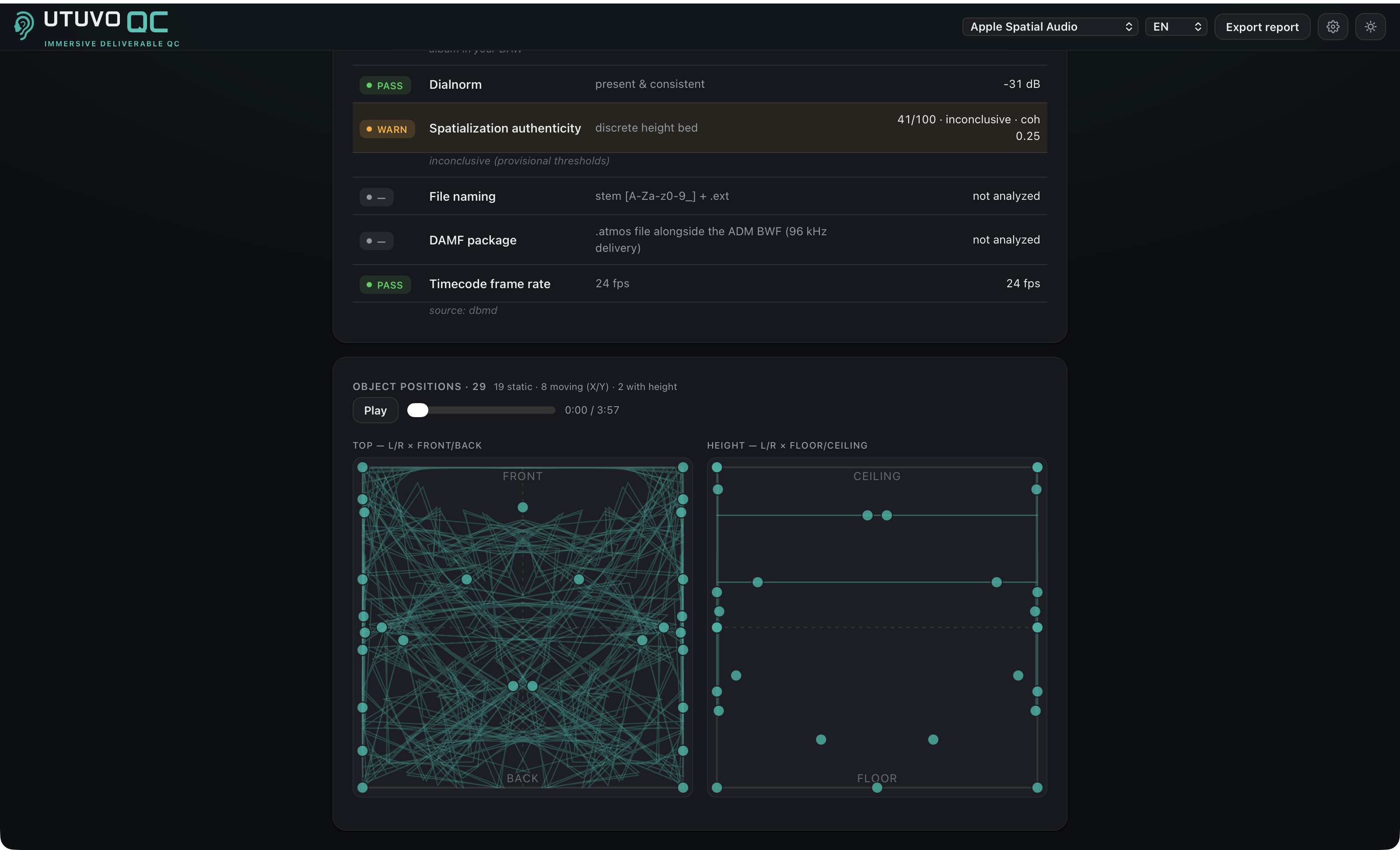Click the 'discrete height bed' requirement text
The width and height of the screenshot is (1400, 850).
click(646, 128)
